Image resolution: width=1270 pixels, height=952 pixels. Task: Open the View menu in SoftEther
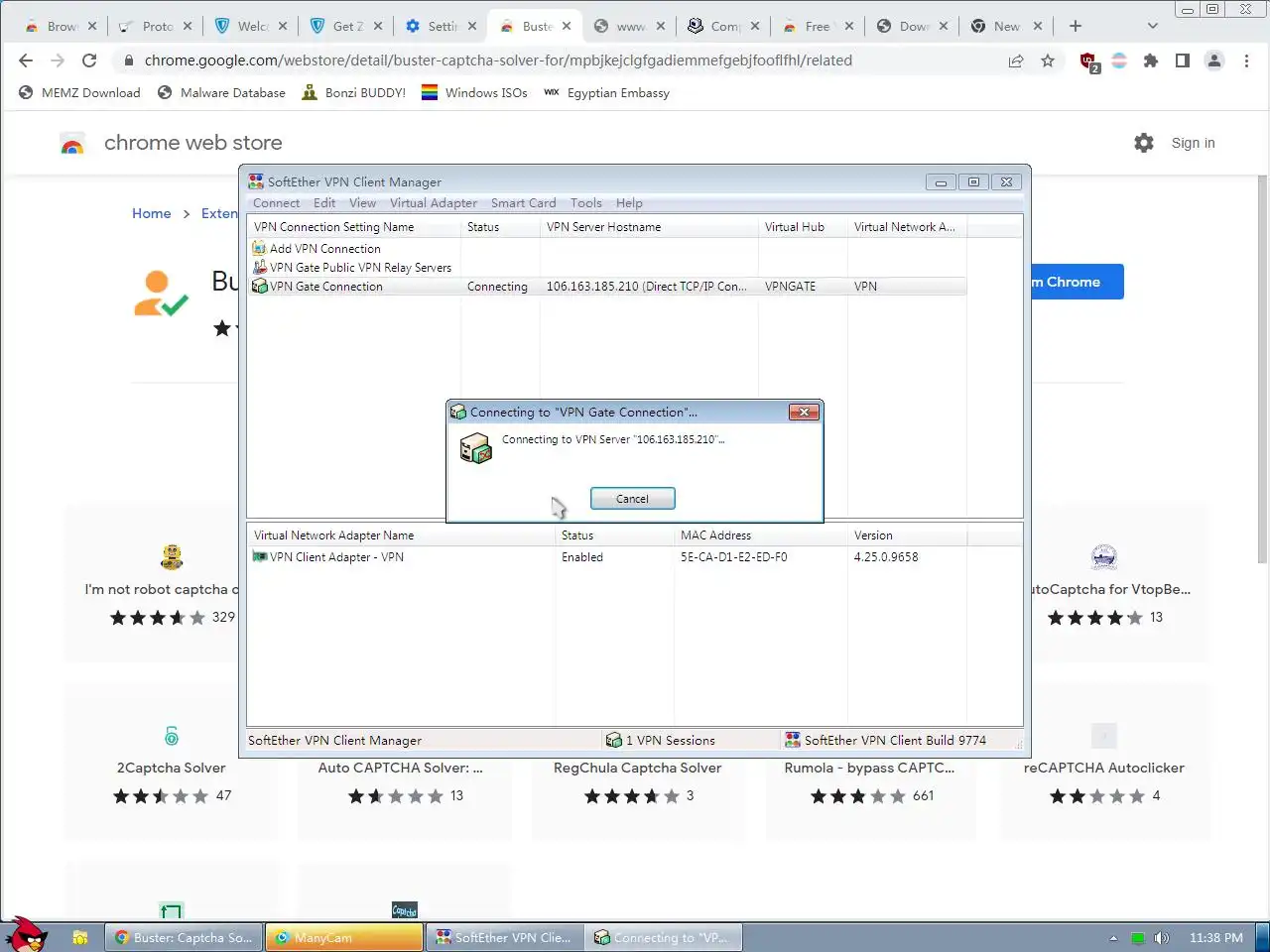click(x=362, y=203)
